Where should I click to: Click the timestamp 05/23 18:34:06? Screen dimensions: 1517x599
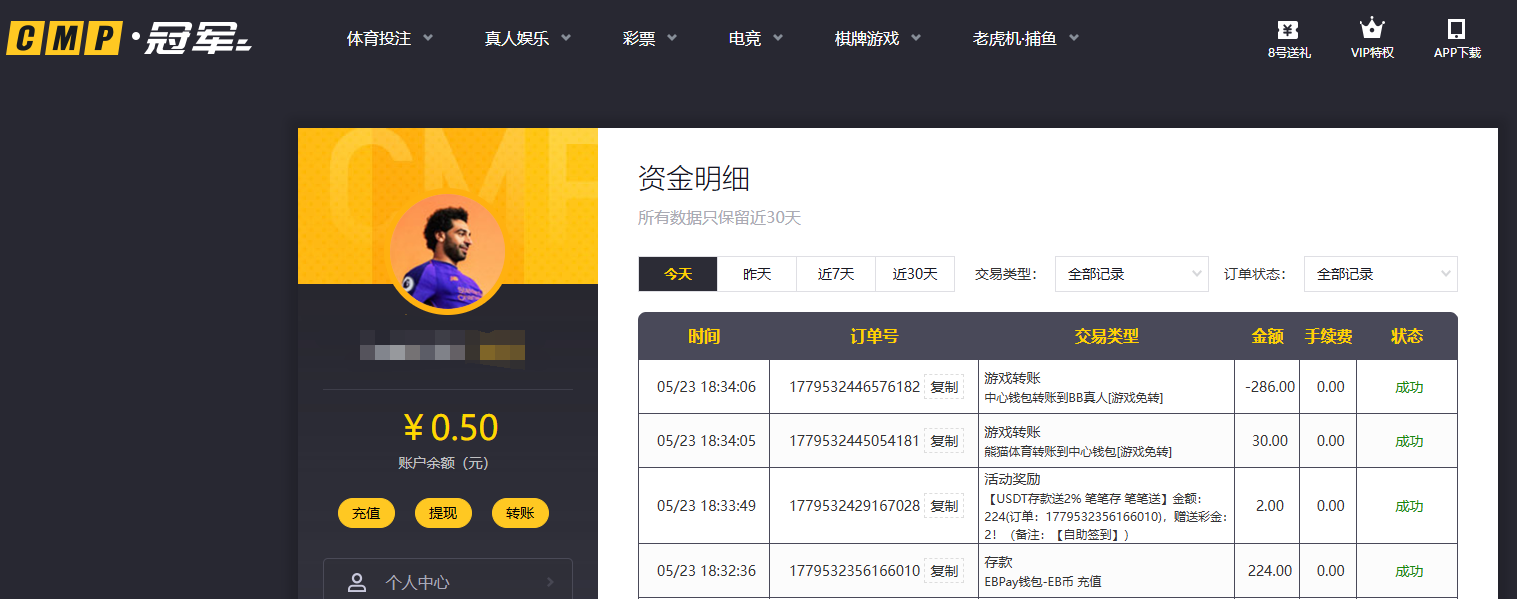click(706, 387)
